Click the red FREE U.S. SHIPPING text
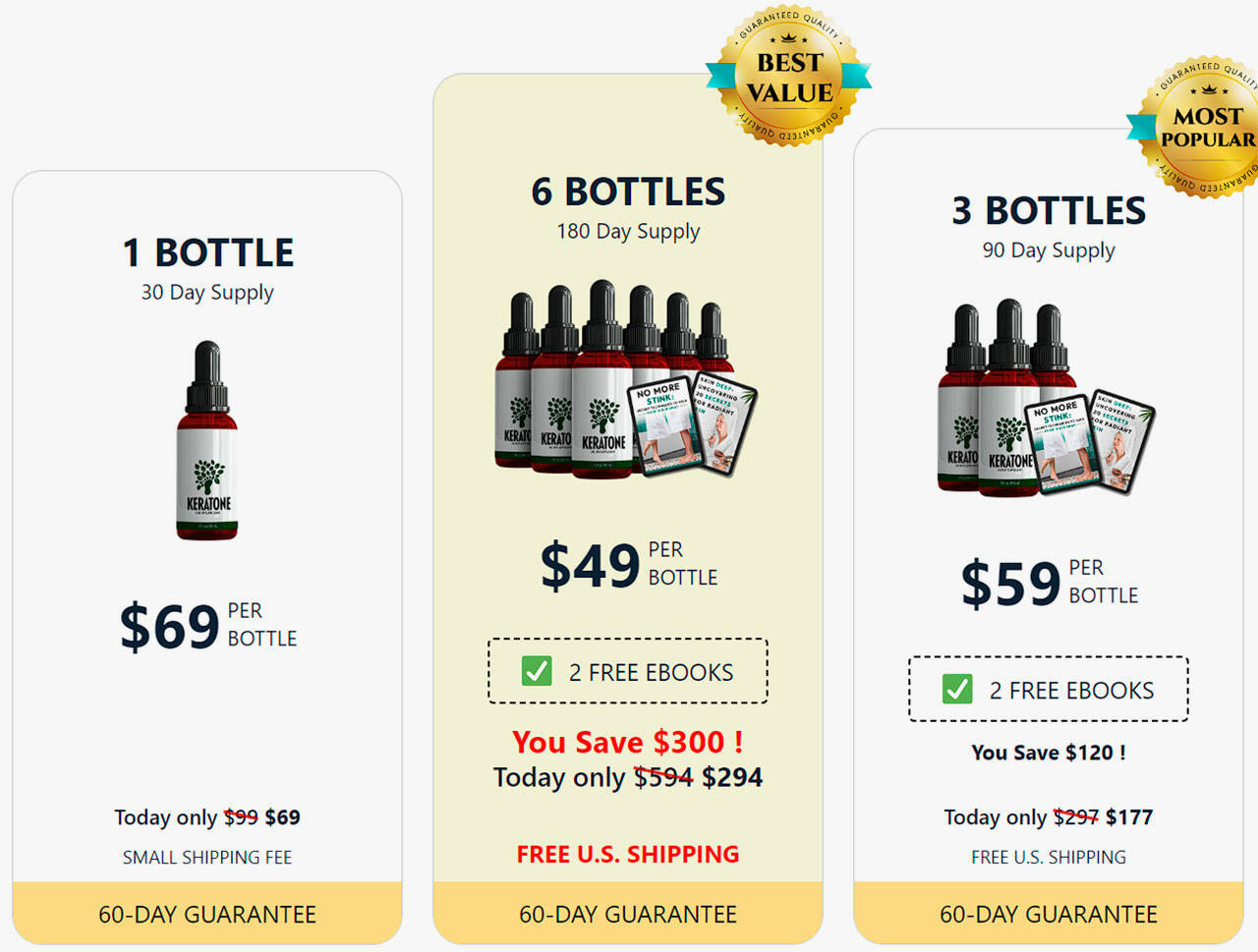1258x952 pixels. [x=628, y=854]
